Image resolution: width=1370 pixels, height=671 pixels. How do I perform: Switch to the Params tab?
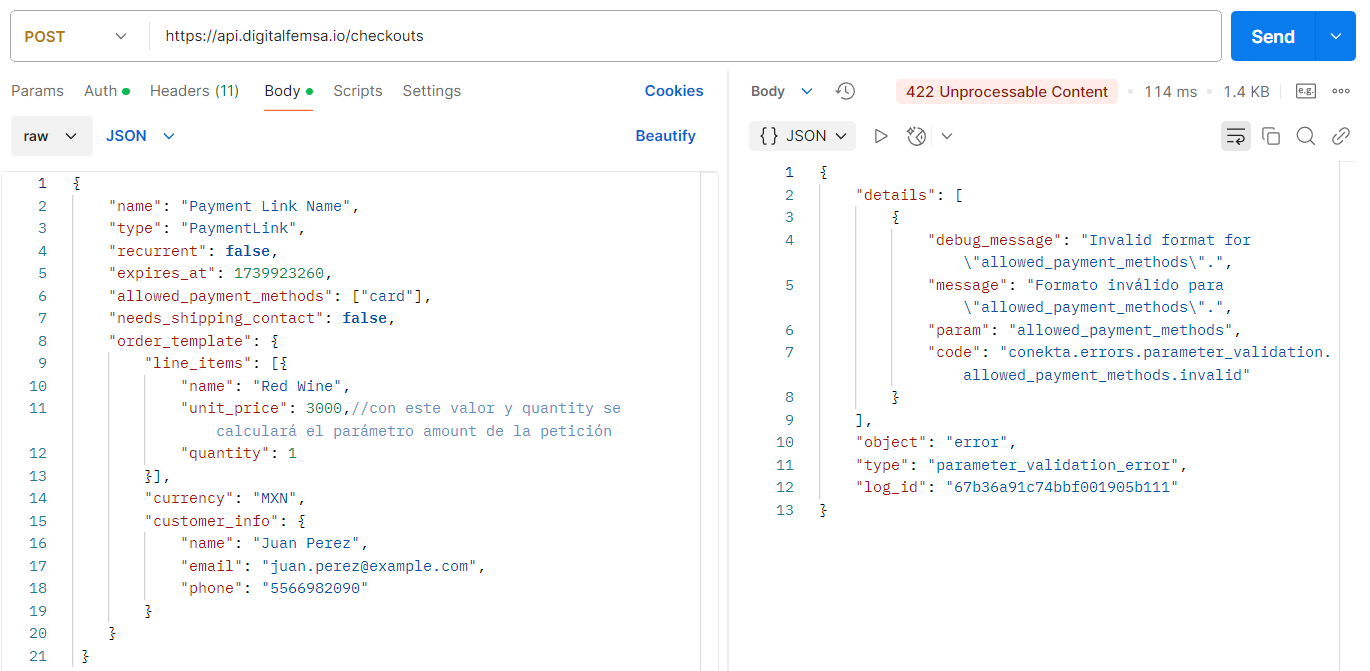[x=37, y=91]
